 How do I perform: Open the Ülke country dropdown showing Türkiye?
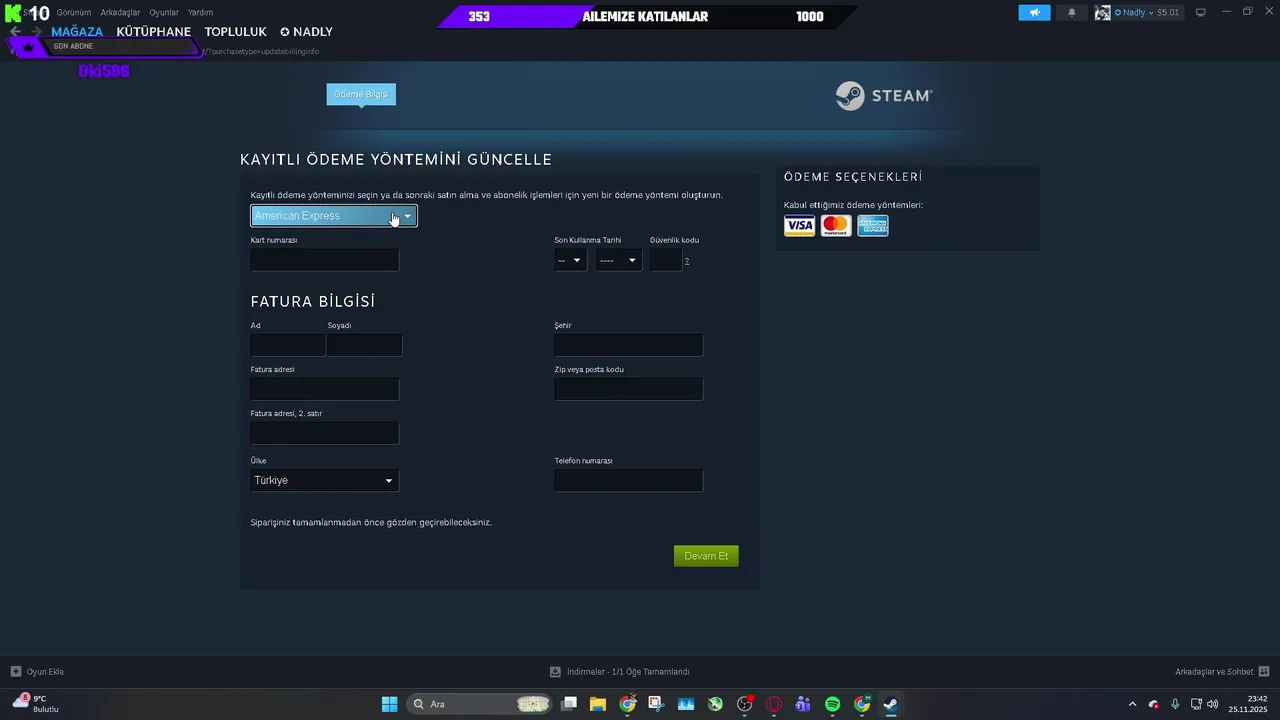[325, 481]
